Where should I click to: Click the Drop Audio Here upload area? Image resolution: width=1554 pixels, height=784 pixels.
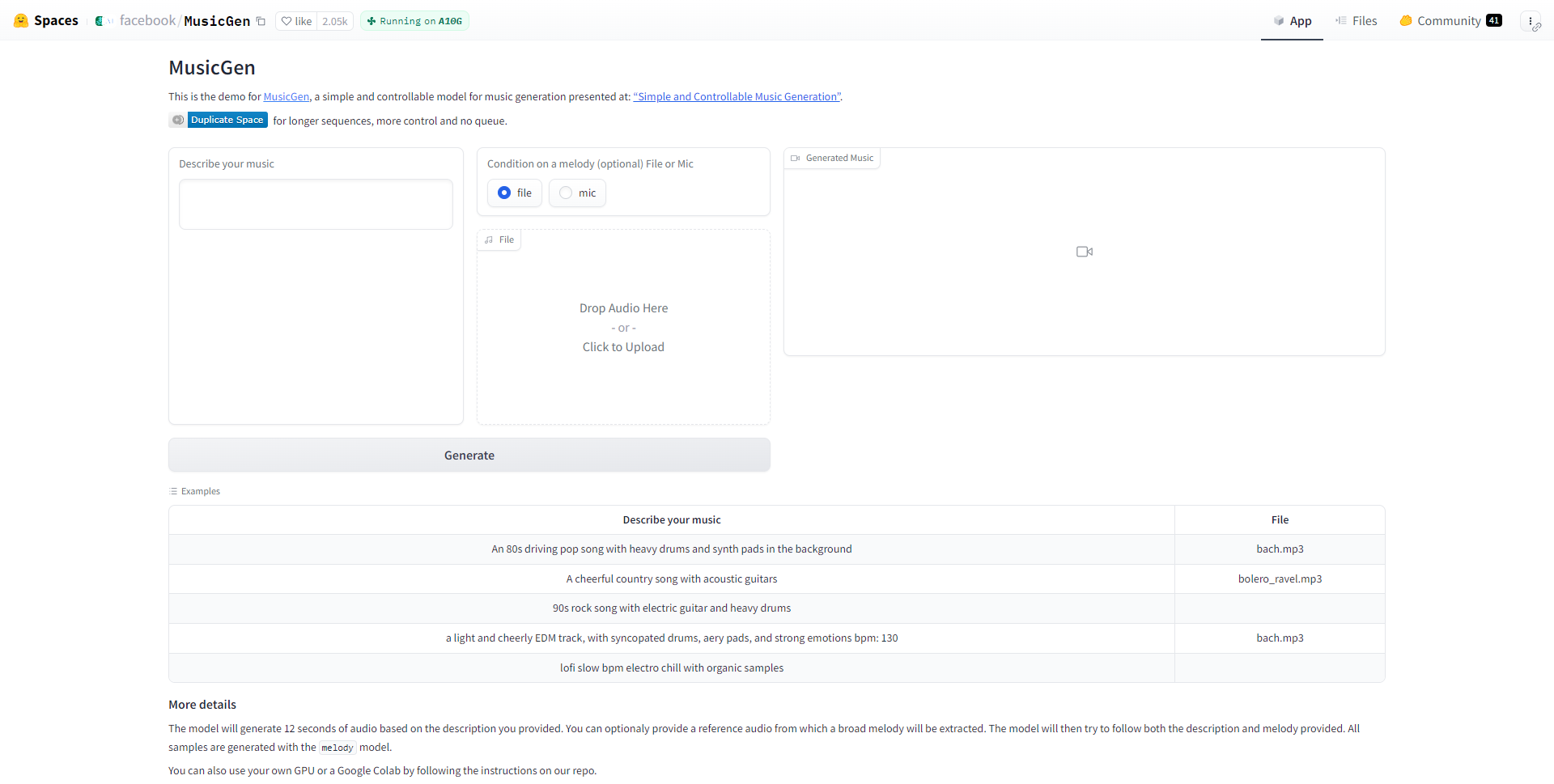tap(623, 328)
